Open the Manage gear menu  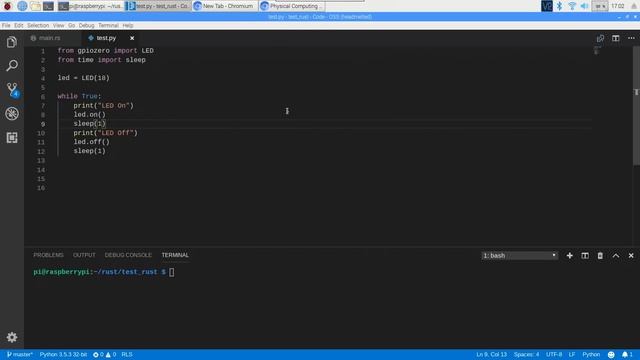pos(12,337)
